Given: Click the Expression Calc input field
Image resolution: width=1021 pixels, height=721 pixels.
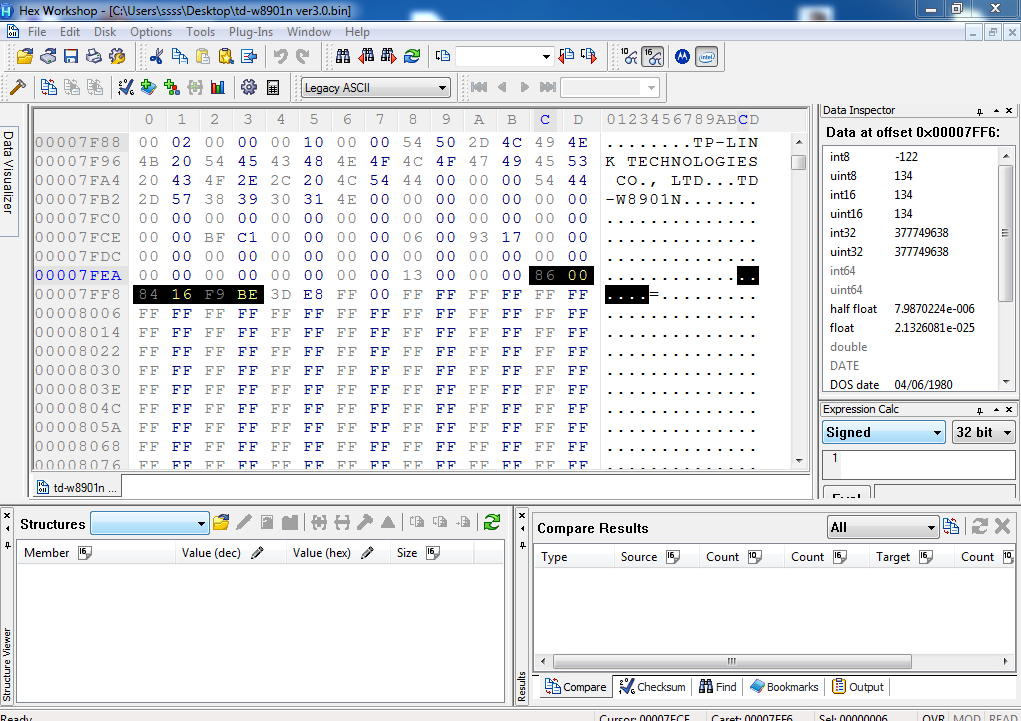Looking at the screenshot, I should click(918, 464).
